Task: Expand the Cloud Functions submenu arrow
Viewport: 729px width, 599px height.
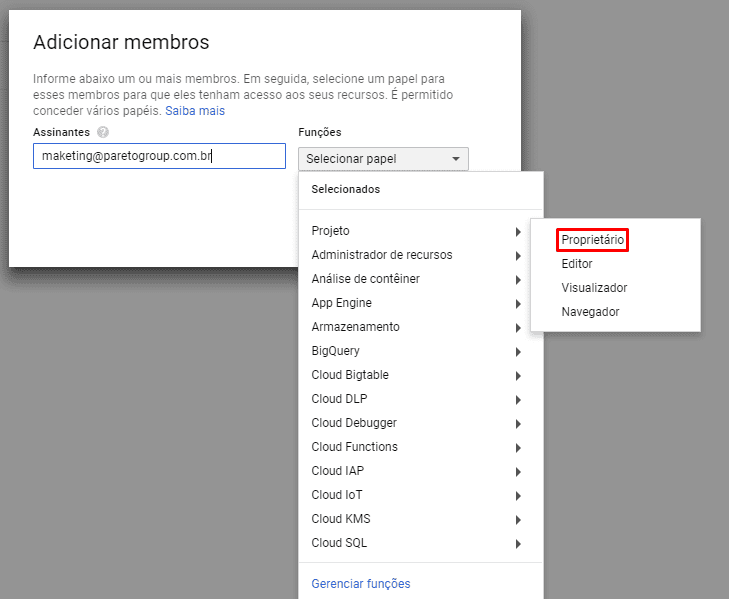Action: pos(518,448)
